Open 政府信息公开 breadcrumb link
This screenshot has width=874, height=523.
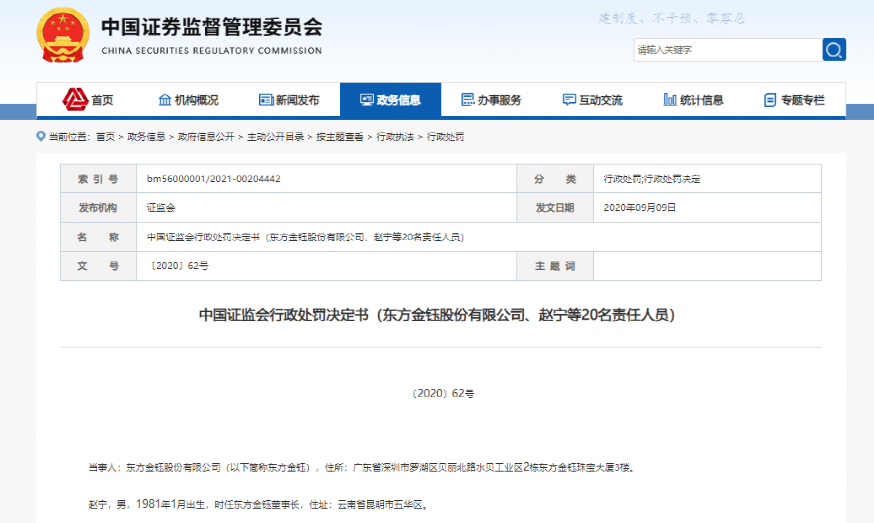(206, 137)
